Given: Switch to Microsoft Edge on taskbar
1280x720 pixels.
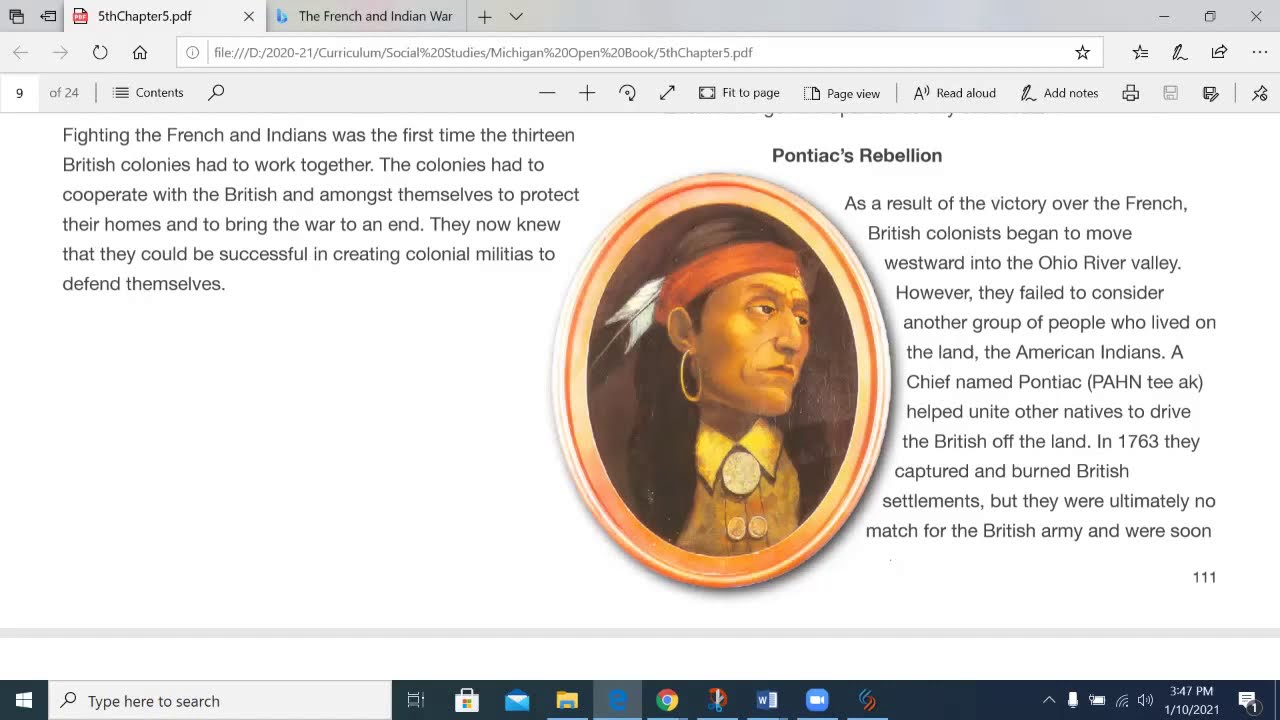Looking at the screenshot, I should click(617, 700).
